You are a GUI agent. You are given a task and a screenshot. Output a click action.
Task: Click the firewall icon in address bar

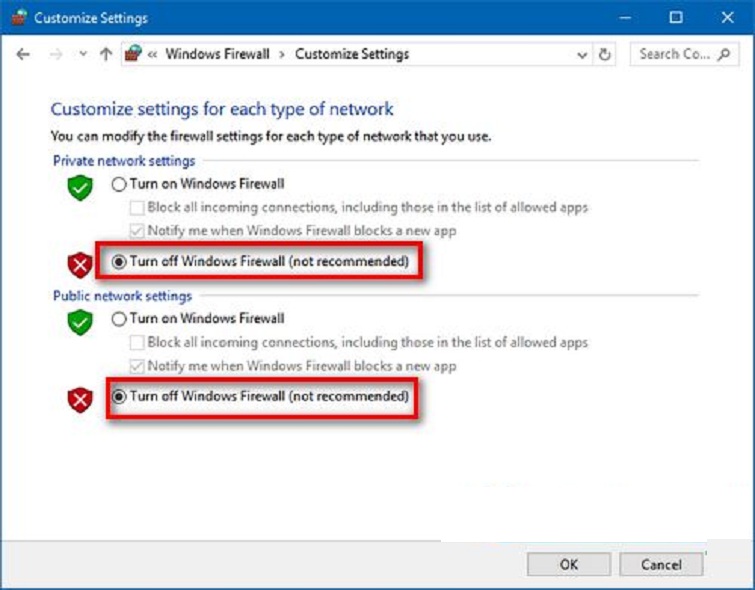click(133, 55)
